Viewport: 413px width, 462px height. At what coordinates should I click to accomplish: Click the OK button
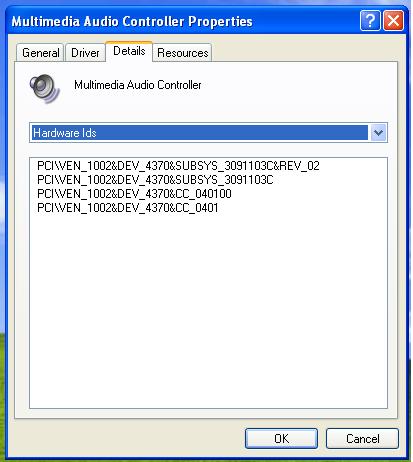click(281, 439)
